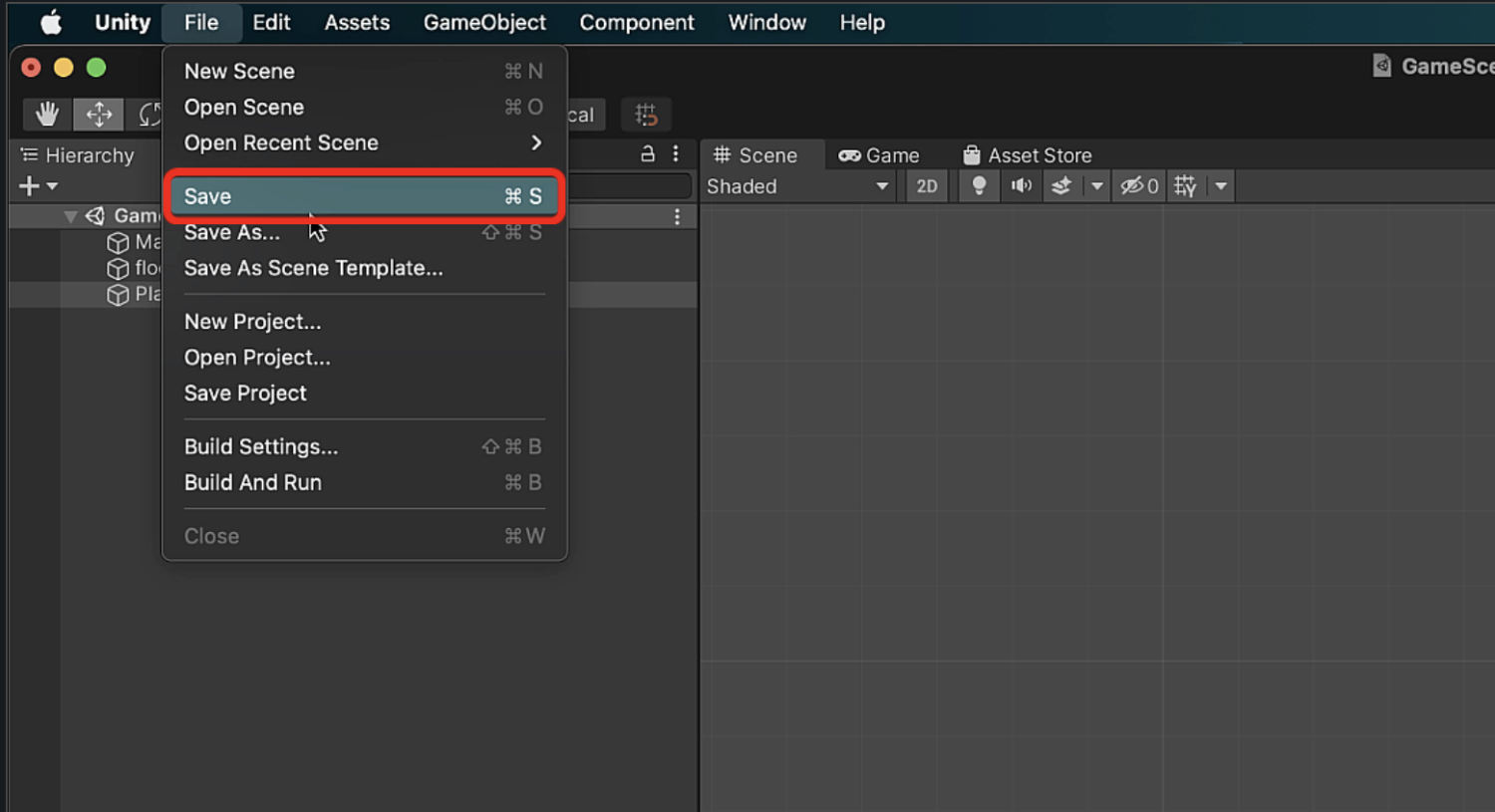
Task: Open the scene effects dropdown arrow
Action: click(1096, 186)
